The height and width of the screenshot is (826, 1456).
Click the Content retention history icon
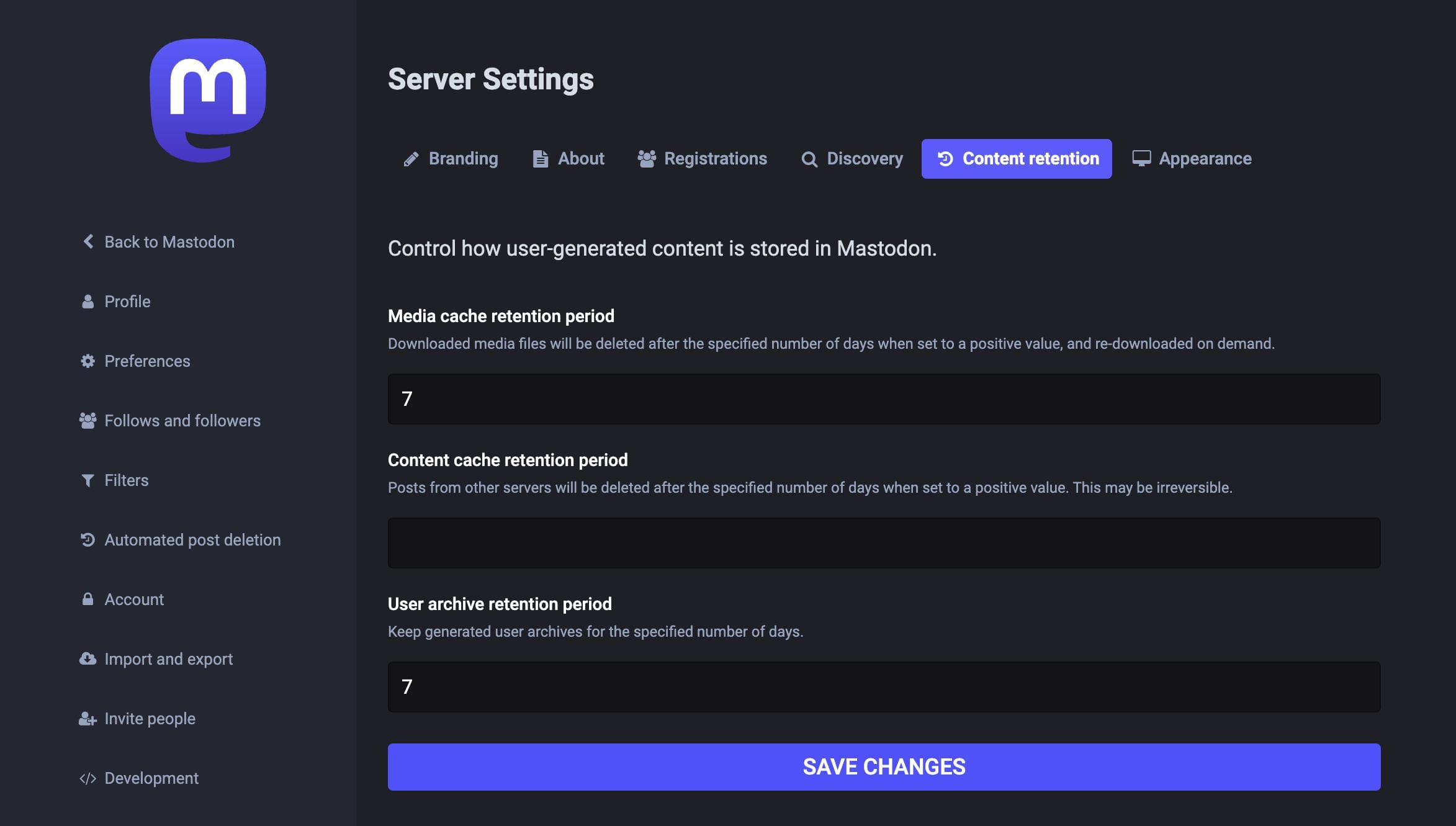coord(945,159)
